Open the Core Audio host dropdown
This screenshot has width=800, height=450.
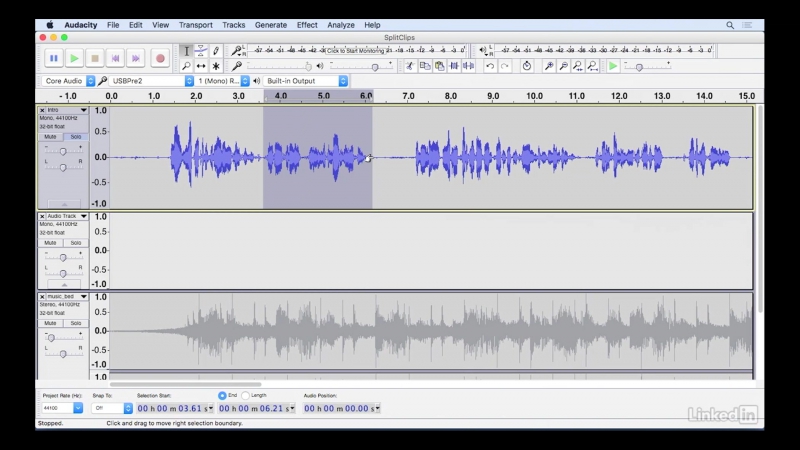coord(68,81)
